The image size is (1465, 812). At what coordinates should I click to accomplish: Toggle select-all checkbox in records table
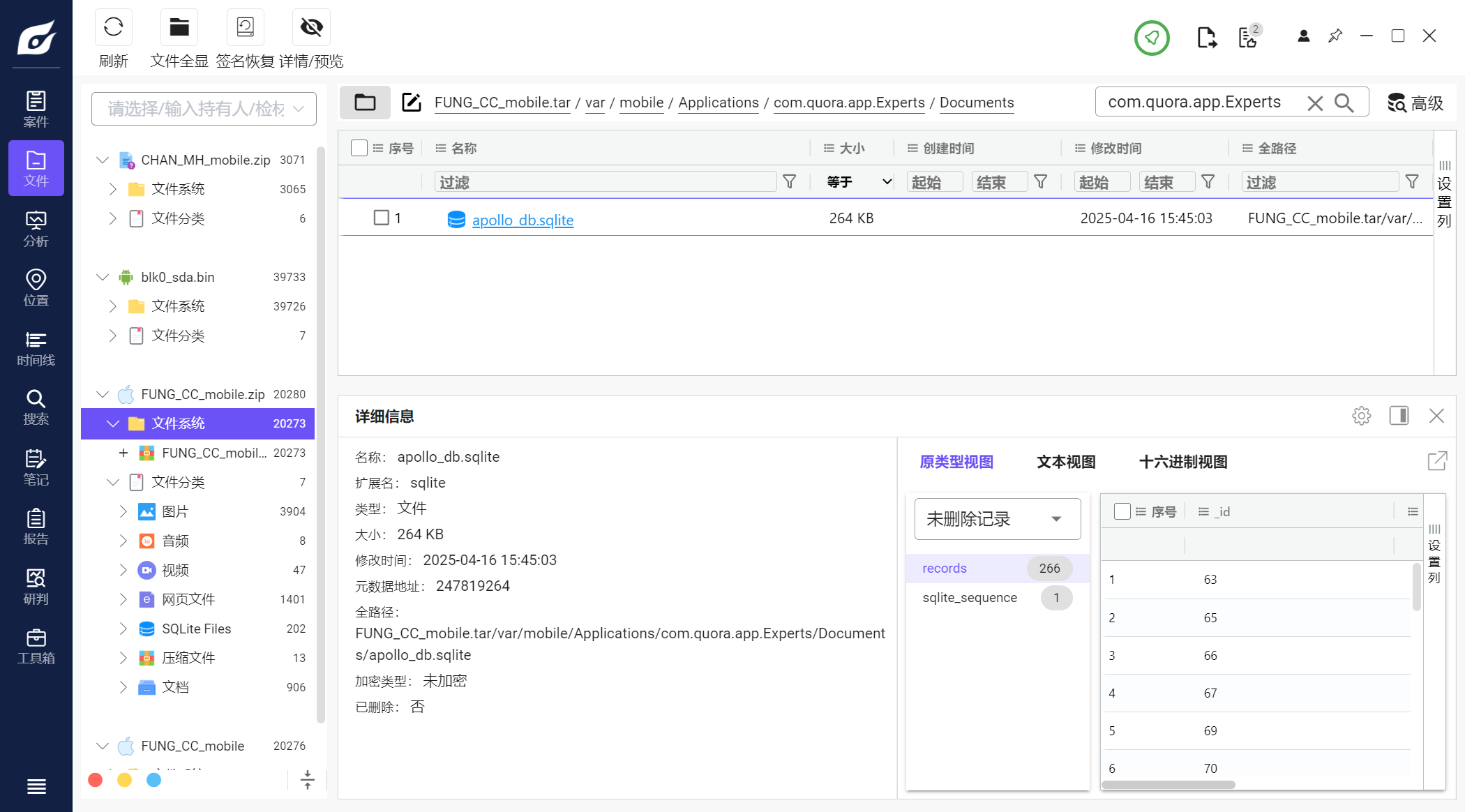(1122, 511)
